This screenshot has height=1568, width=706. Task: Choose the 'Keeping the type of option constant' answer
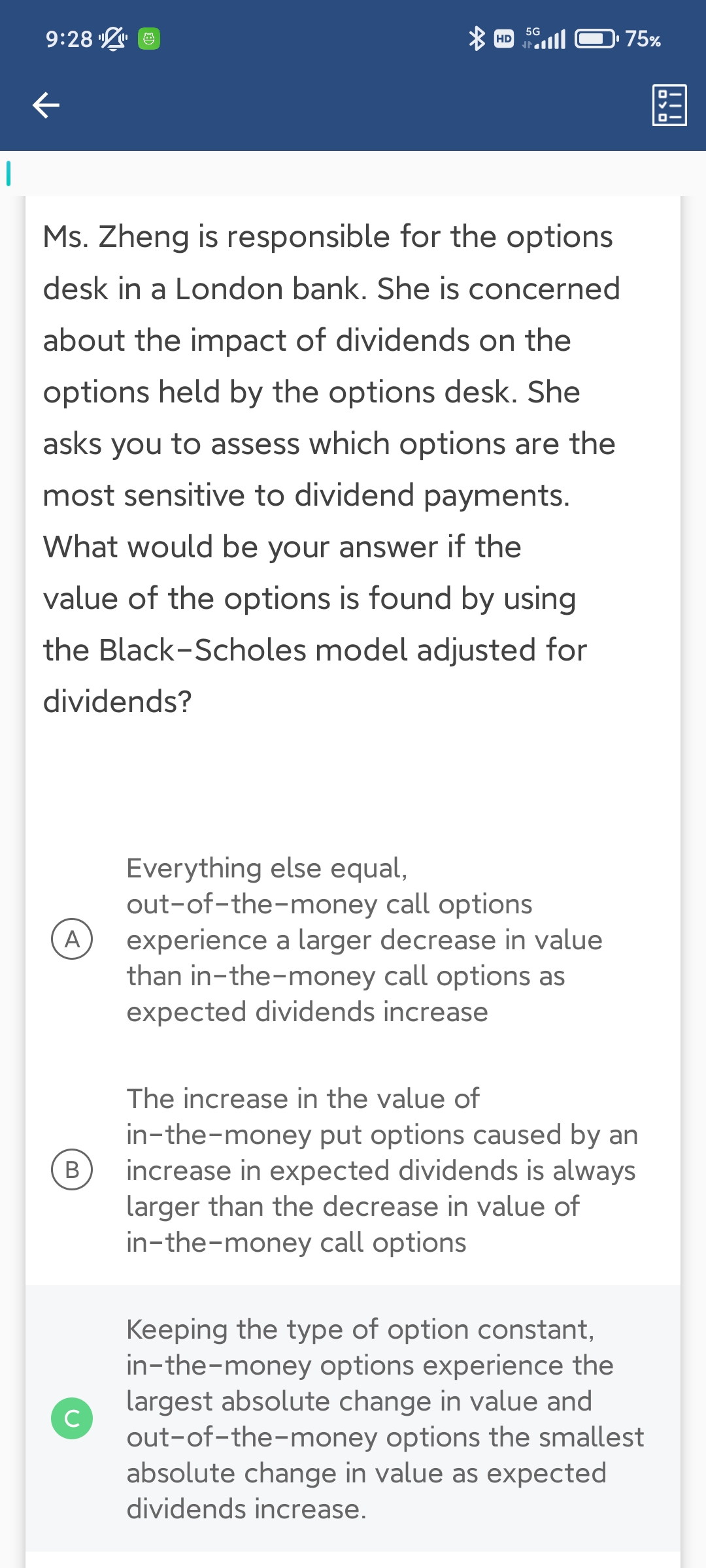click(384, 1418)
